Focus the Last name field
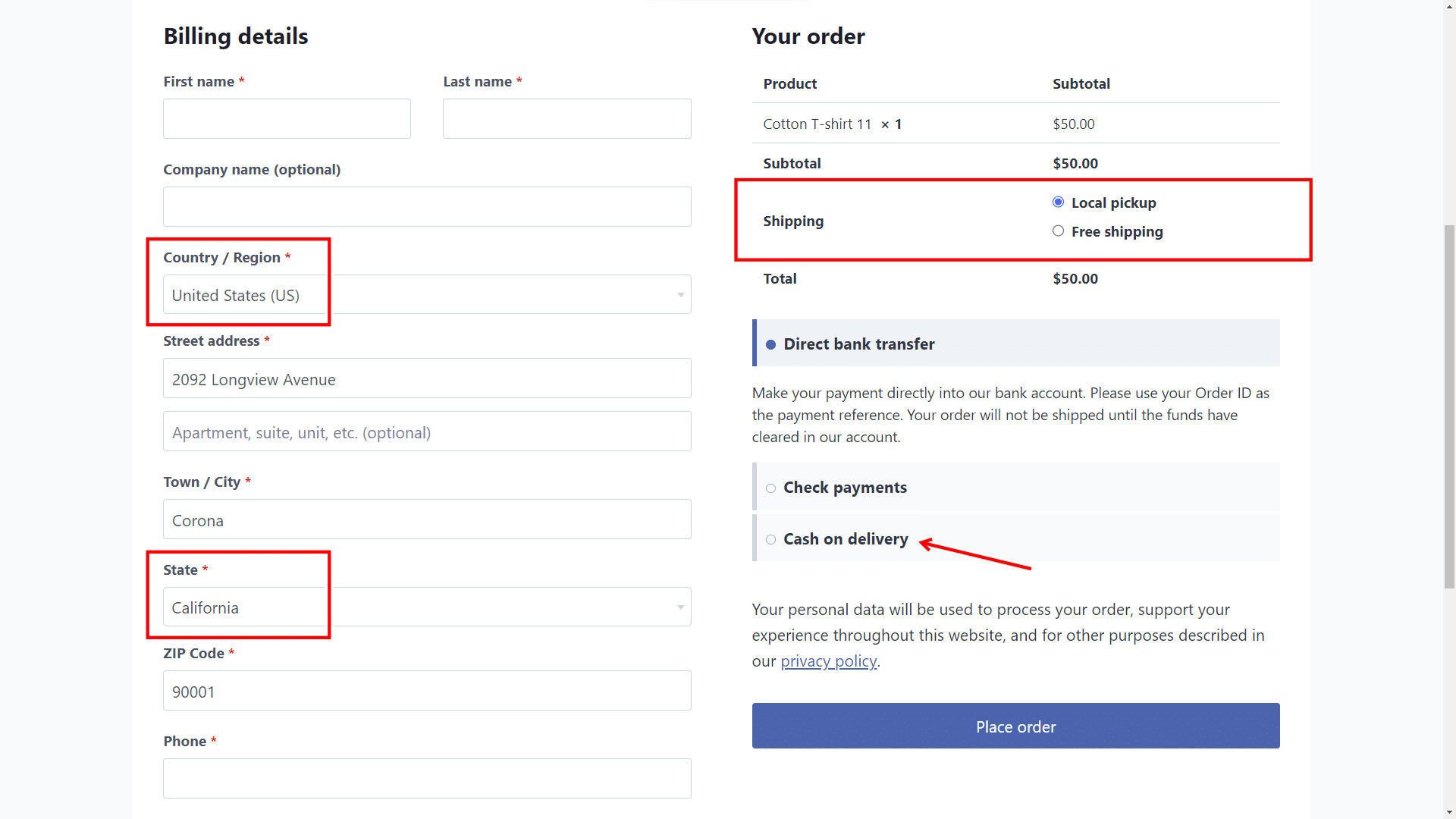Screen dimensions: 1456x819 coord(566,118)
